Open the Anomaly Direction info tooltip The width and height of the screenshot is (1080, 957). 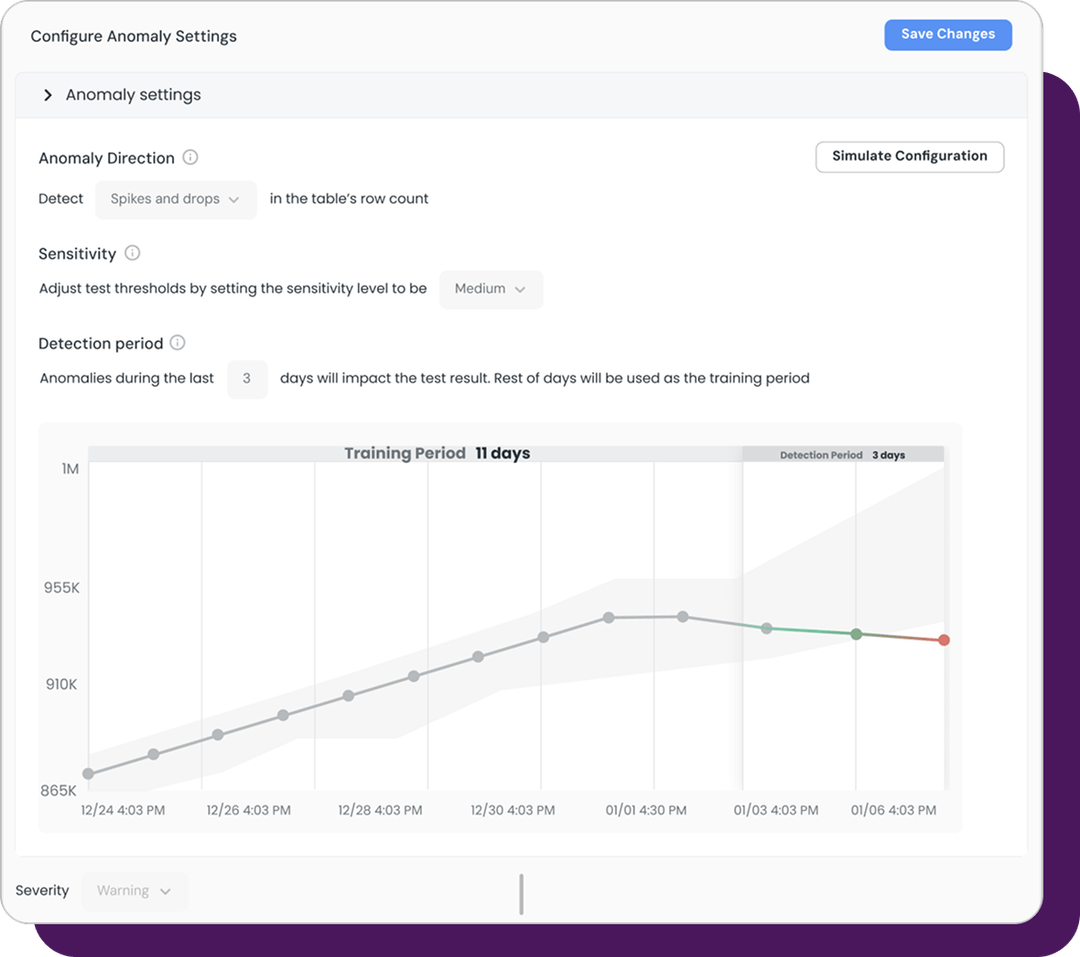click(192, 157)
